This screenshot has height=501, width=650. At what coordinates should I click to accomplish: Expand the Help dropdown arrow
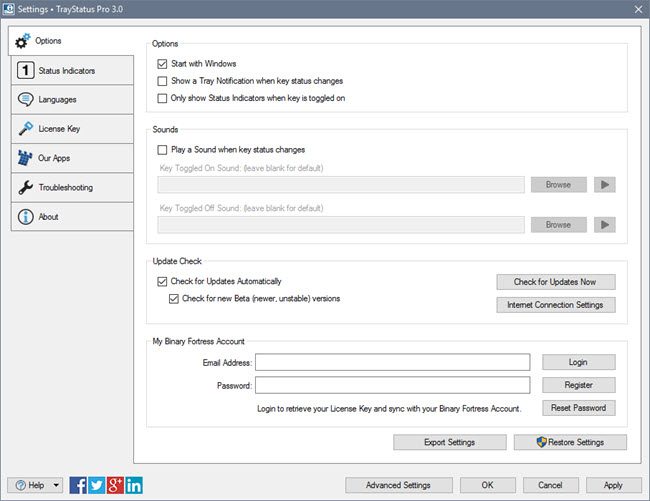tap(56, 485)
